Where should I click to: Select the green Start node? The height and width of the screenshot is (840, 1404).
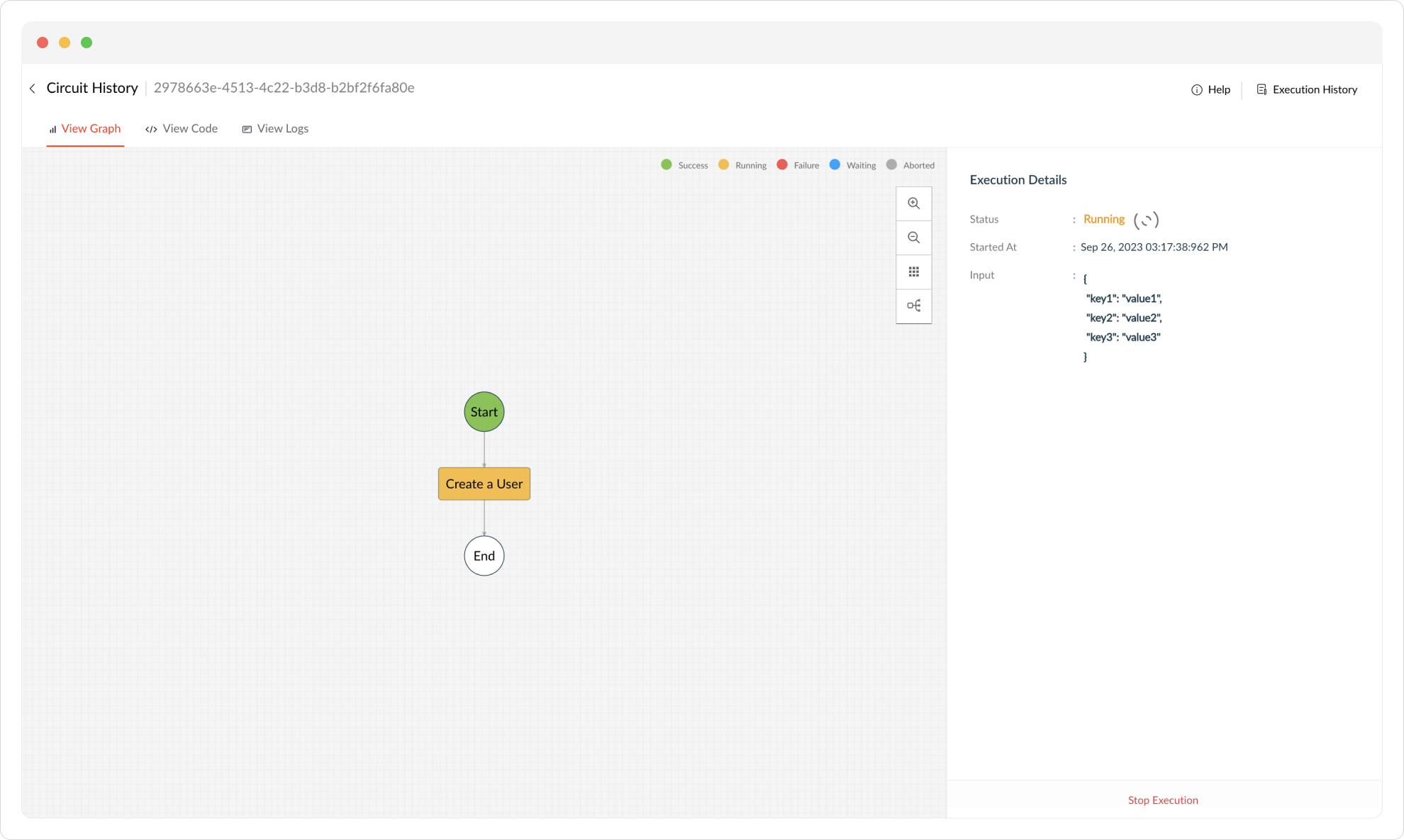click(484, 412)
